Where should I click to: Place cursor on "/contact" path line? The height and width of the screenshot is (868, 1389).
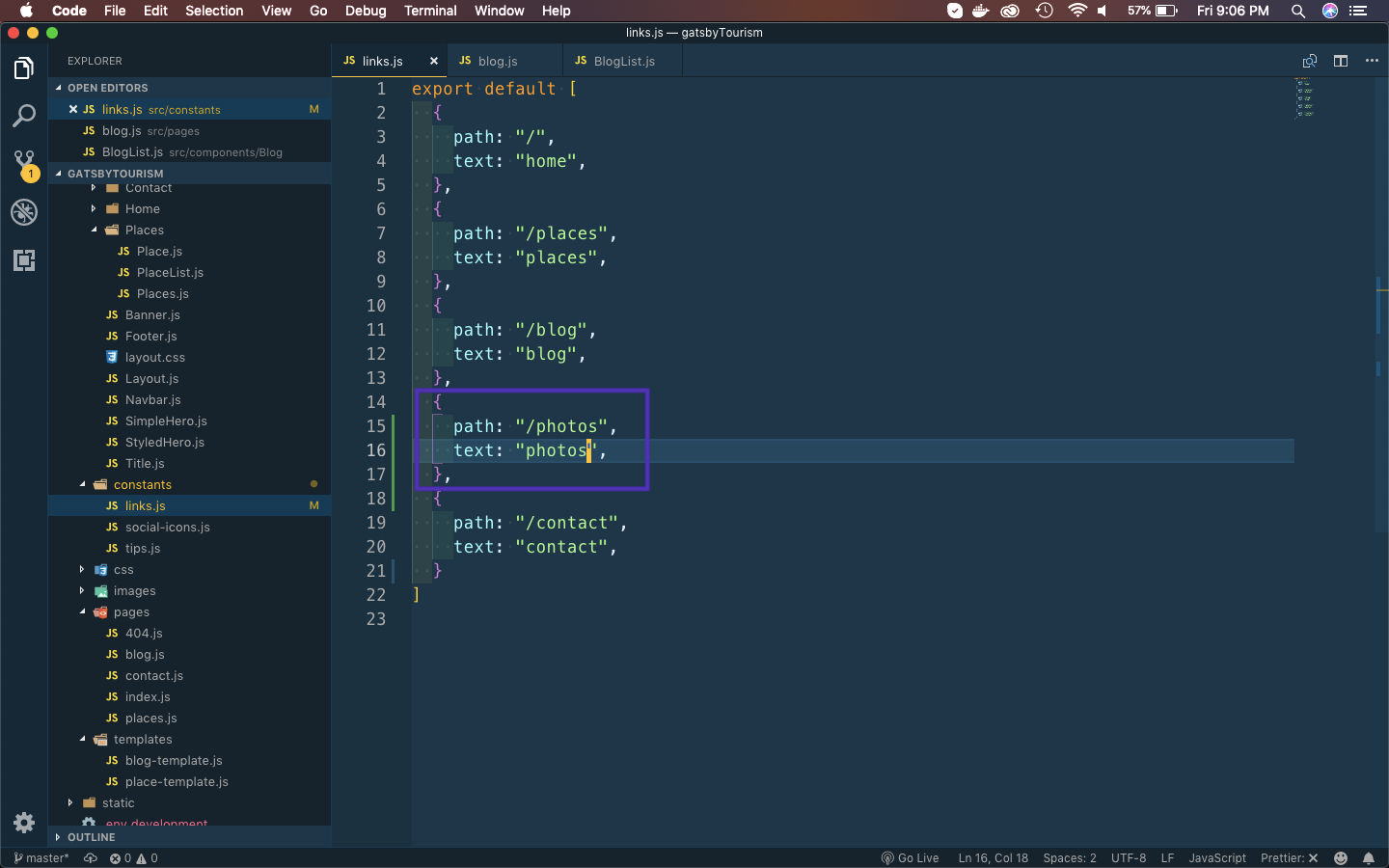[540, 523]
